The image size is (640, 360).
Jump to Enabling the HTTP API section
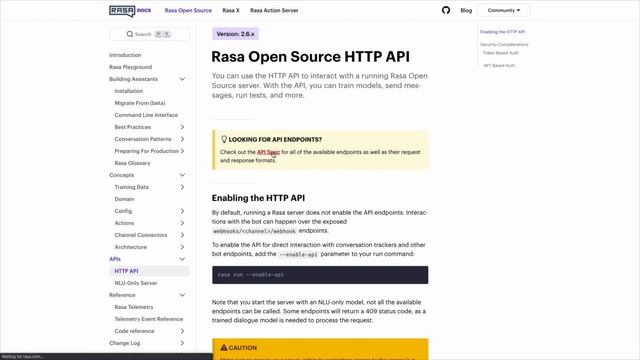click(502, 32)
